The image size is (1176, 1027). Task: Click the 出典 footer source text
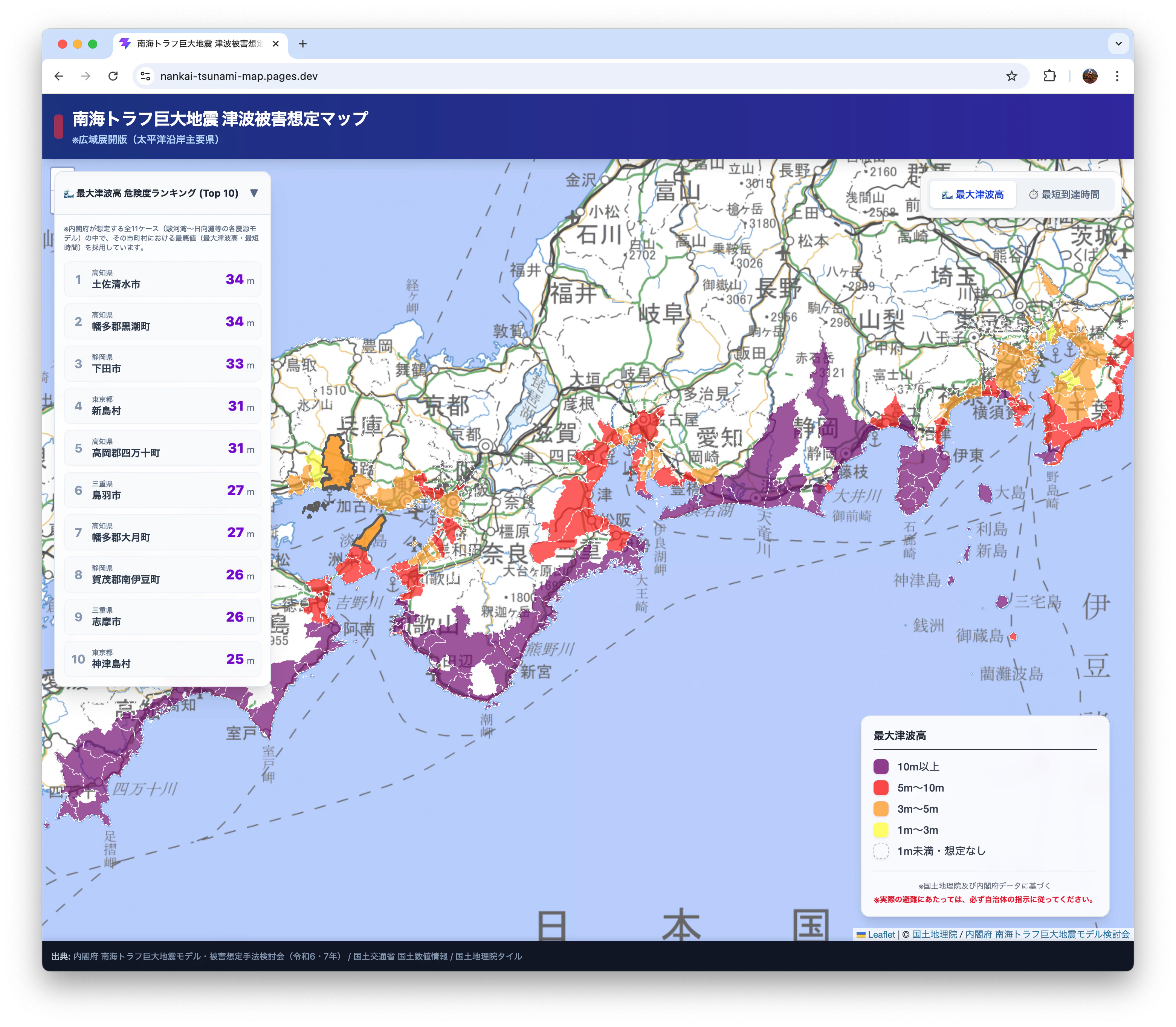coord(287,956)
